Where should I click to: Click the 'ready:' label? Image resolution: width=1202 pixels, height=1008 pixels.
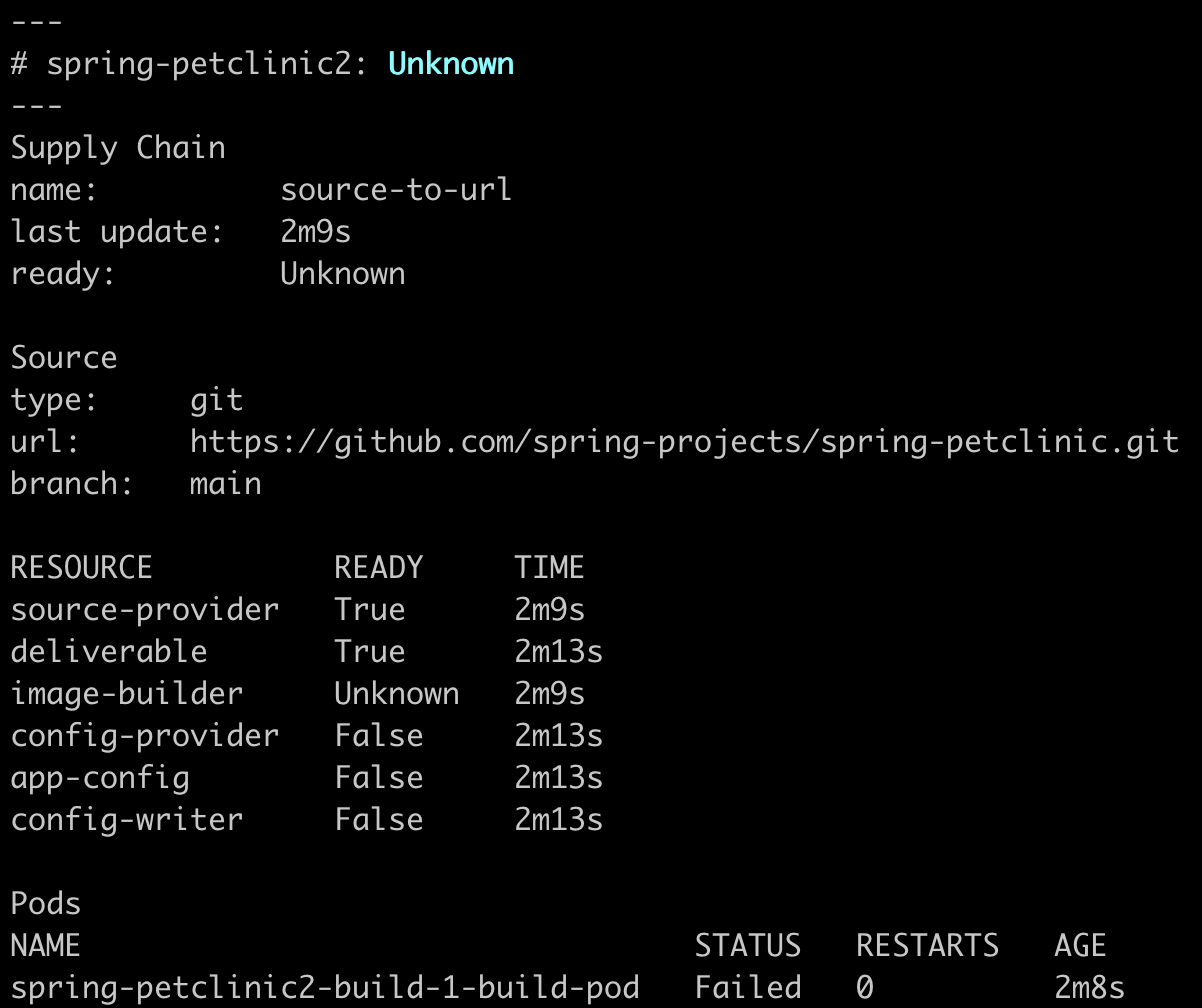(63, 275)
